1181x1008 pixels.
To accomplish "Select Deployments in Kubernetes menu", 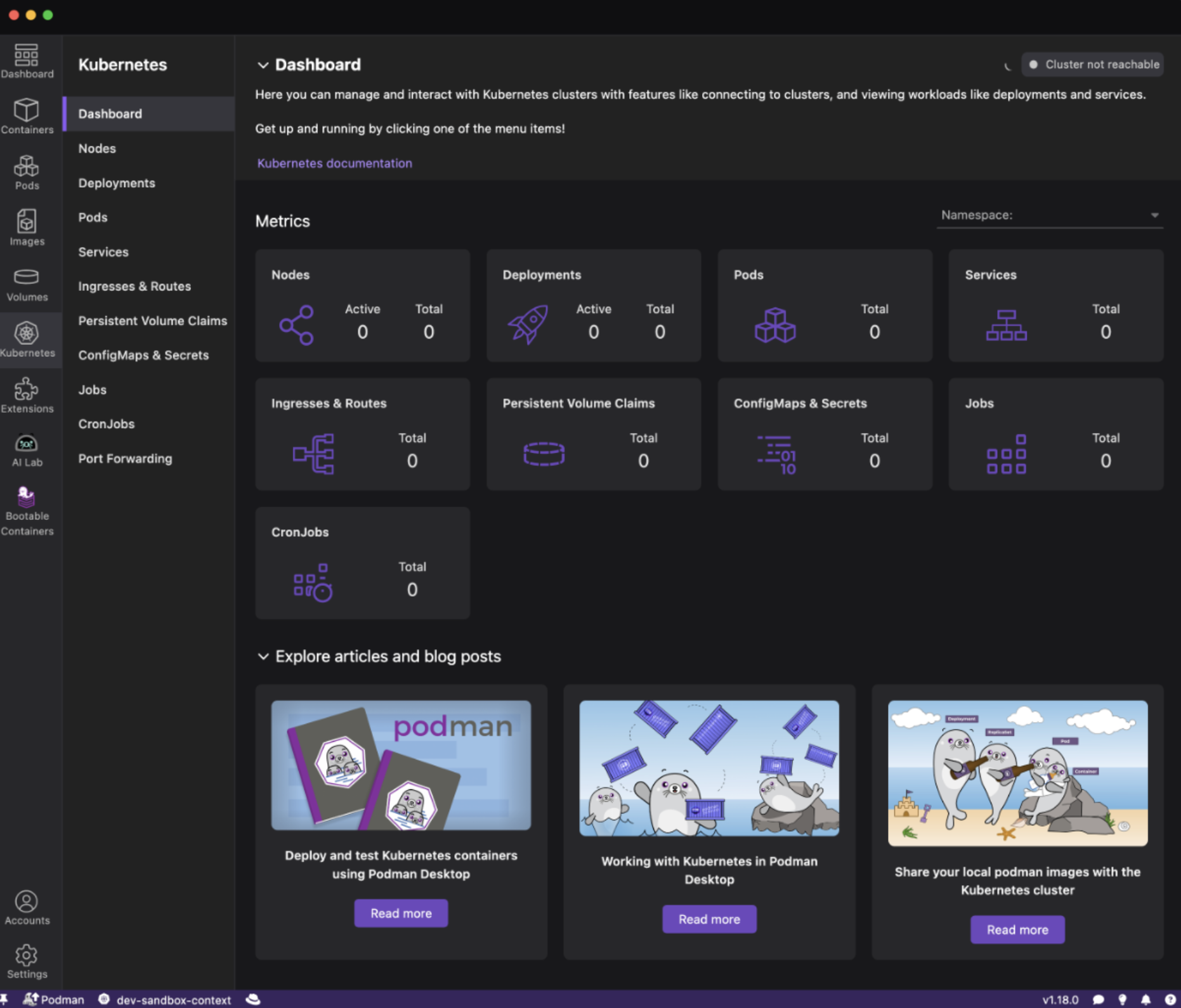I will tap(117, 183).
